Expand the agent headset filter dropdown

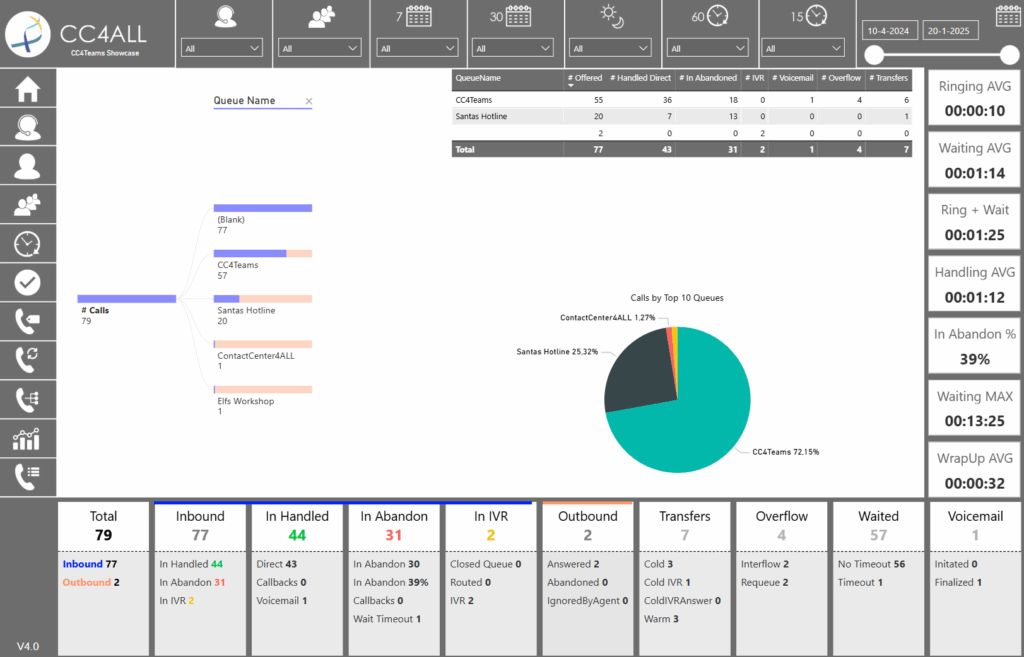(x=222, y=48)
